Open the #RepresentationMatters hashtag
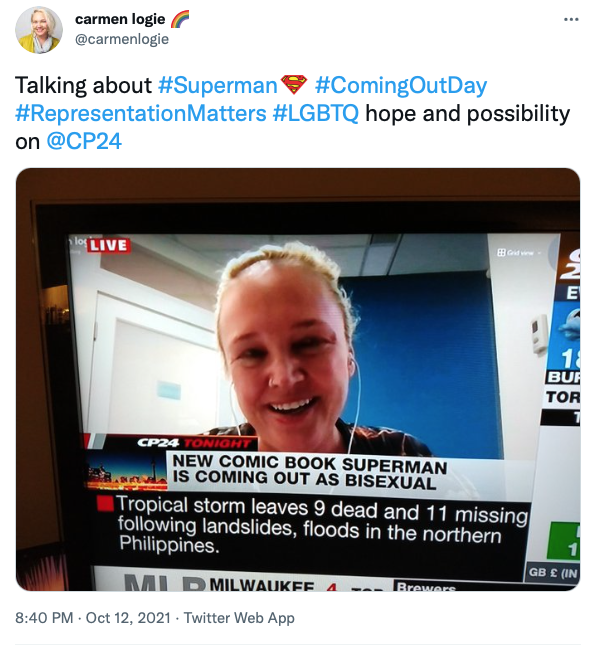 (140, 113)
